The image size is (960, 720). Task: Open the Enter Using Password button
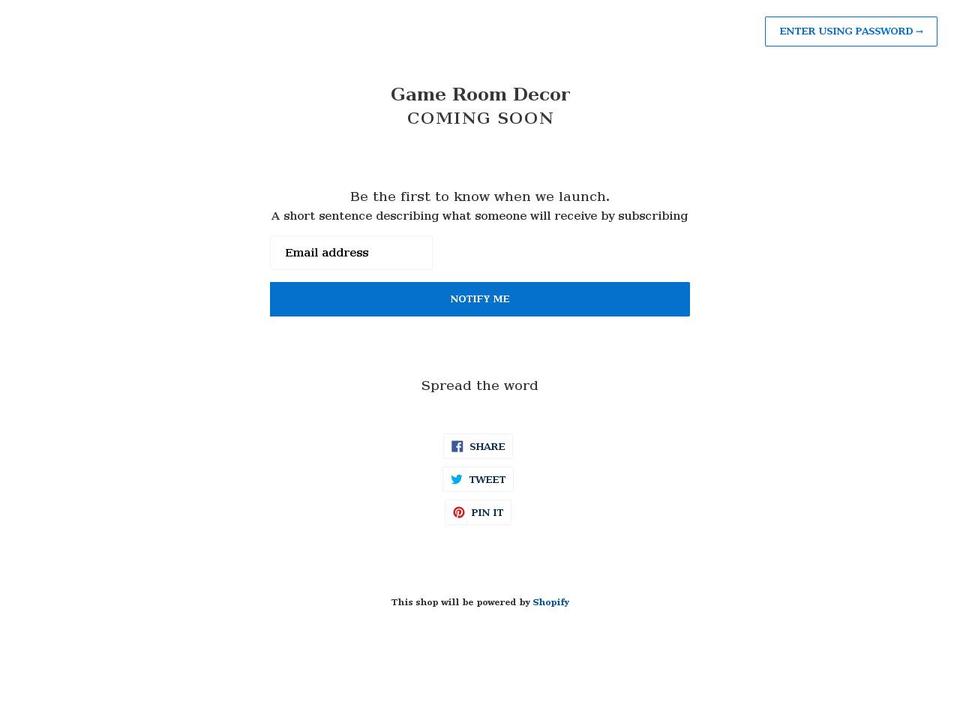[x=850, y=32]
